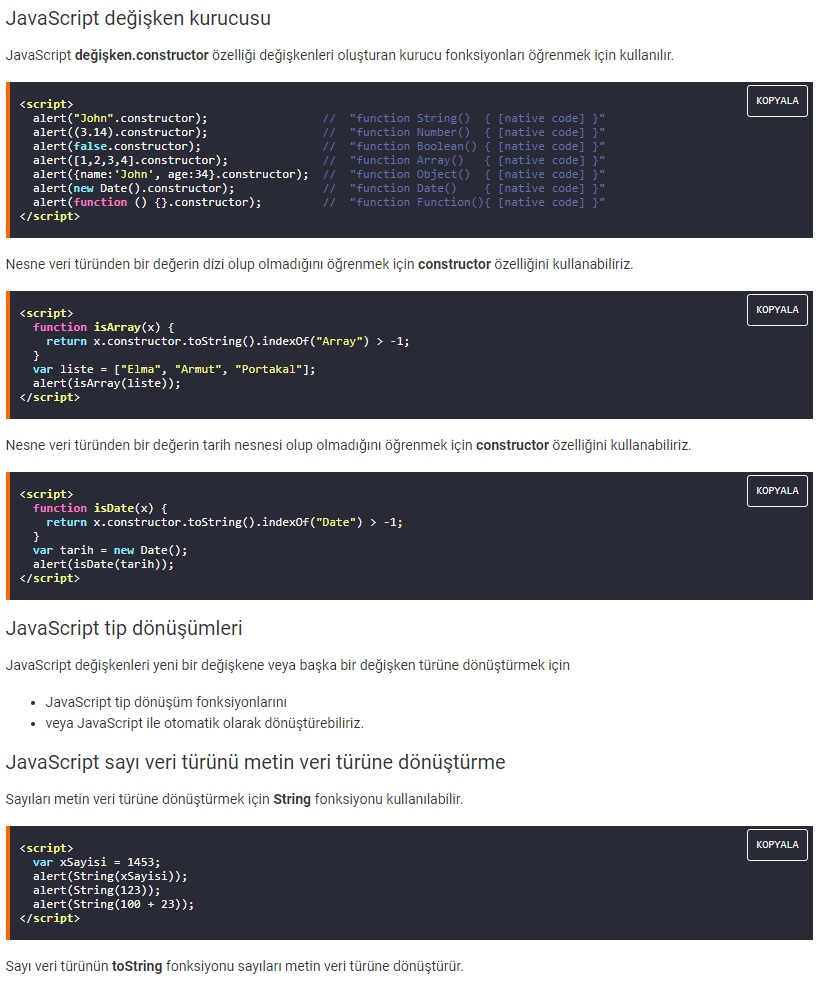The height and width of the screenshot is (991, 826).
Task: Click the "function isDate(x)" code line
Action: tap(100, 508)
